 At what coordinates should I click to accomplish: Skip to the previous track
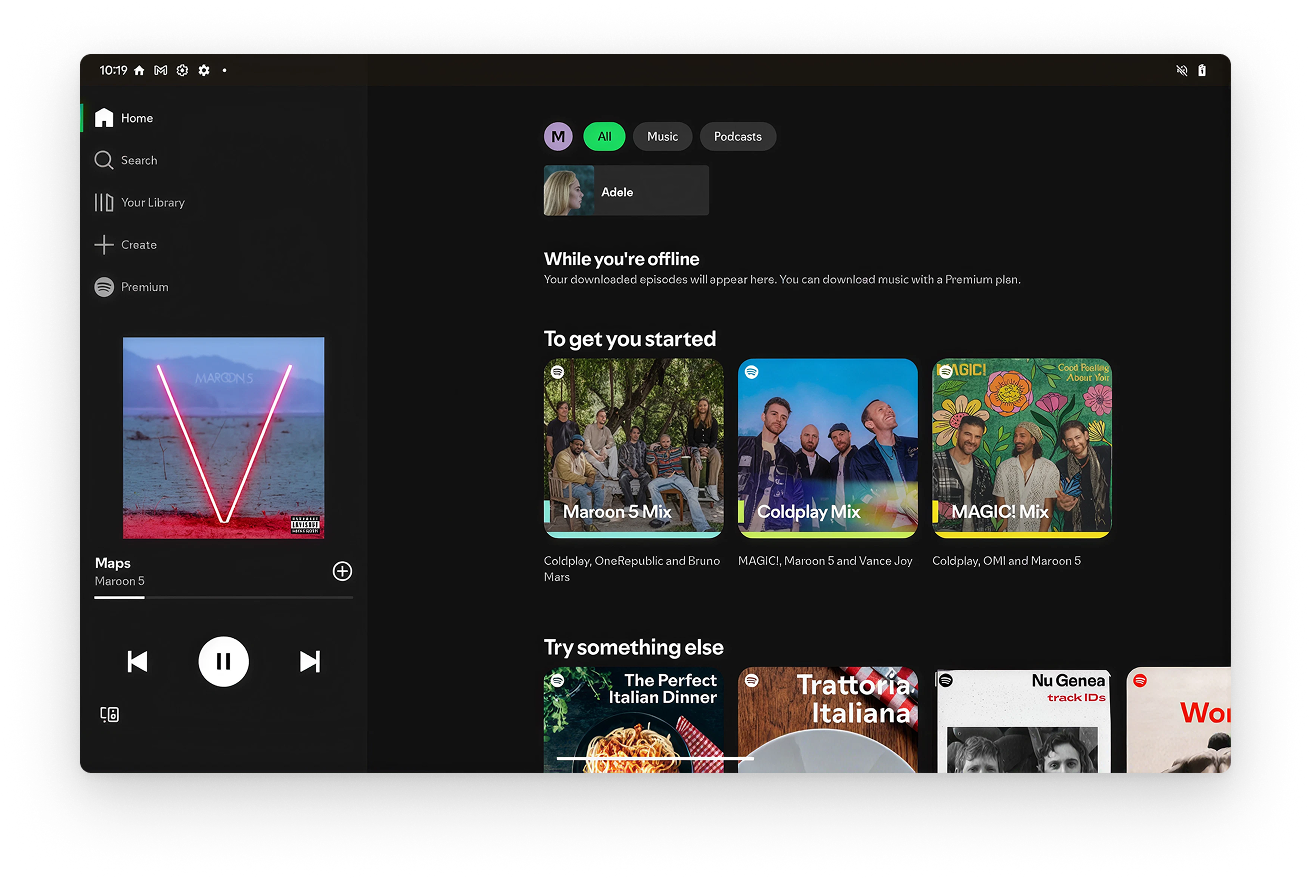tap(138, 661)
